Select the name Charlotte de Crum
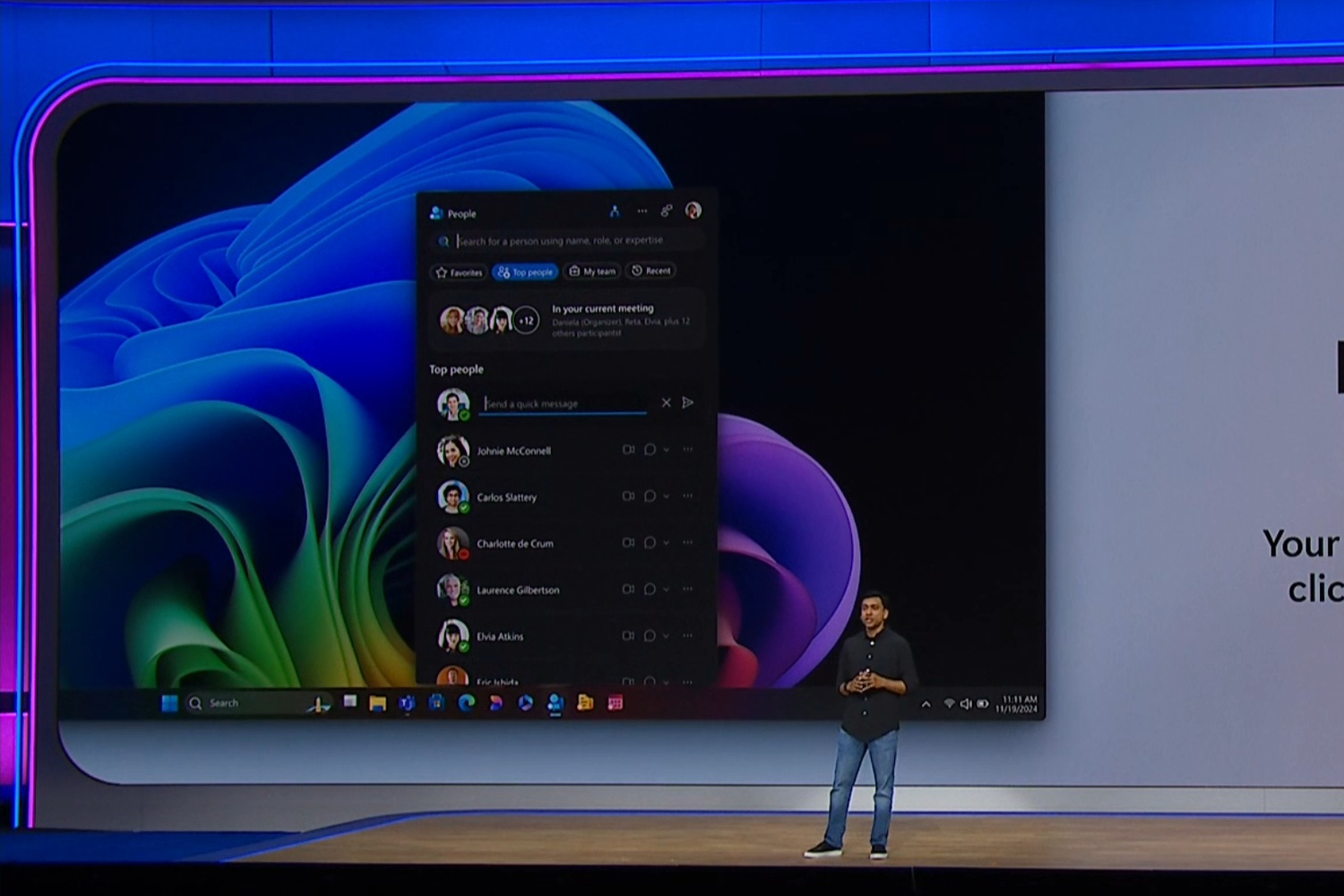Screen dimensions: 1344x896 pos(515,544)
